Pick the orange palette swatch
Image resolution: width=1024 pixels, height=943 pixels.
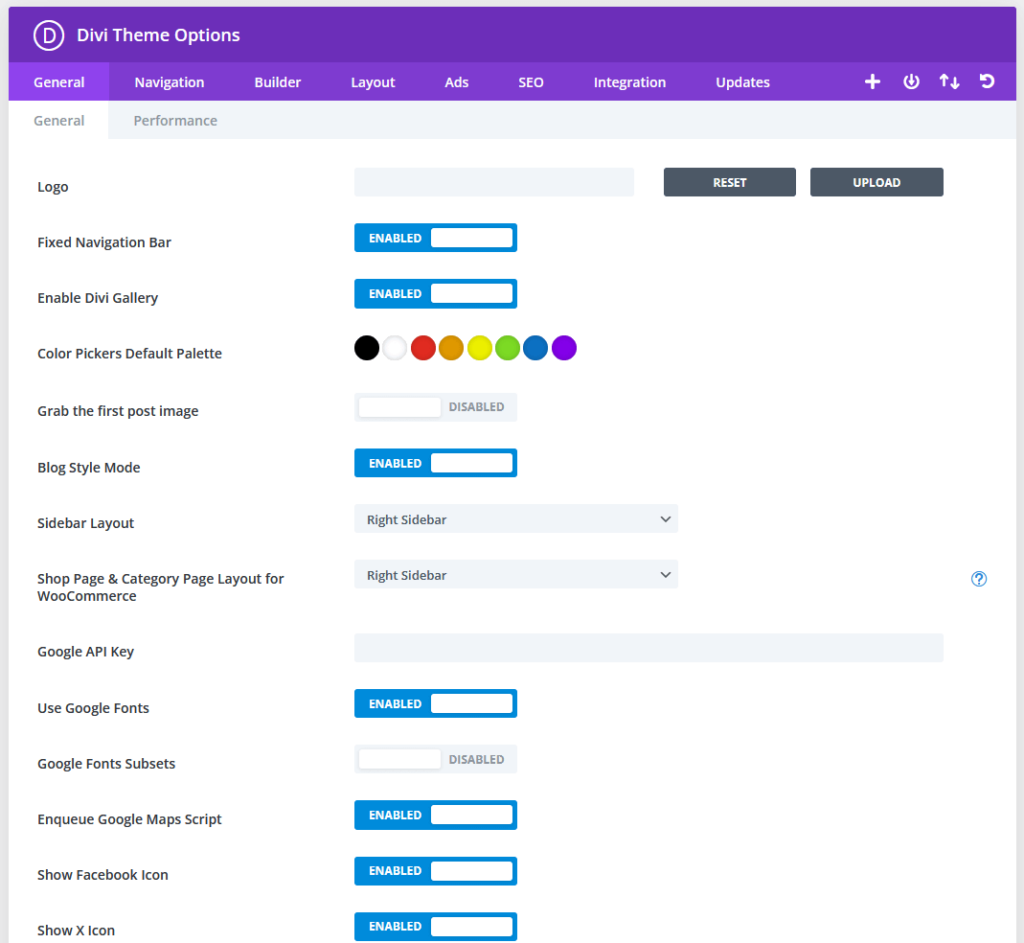pos(451,348)
